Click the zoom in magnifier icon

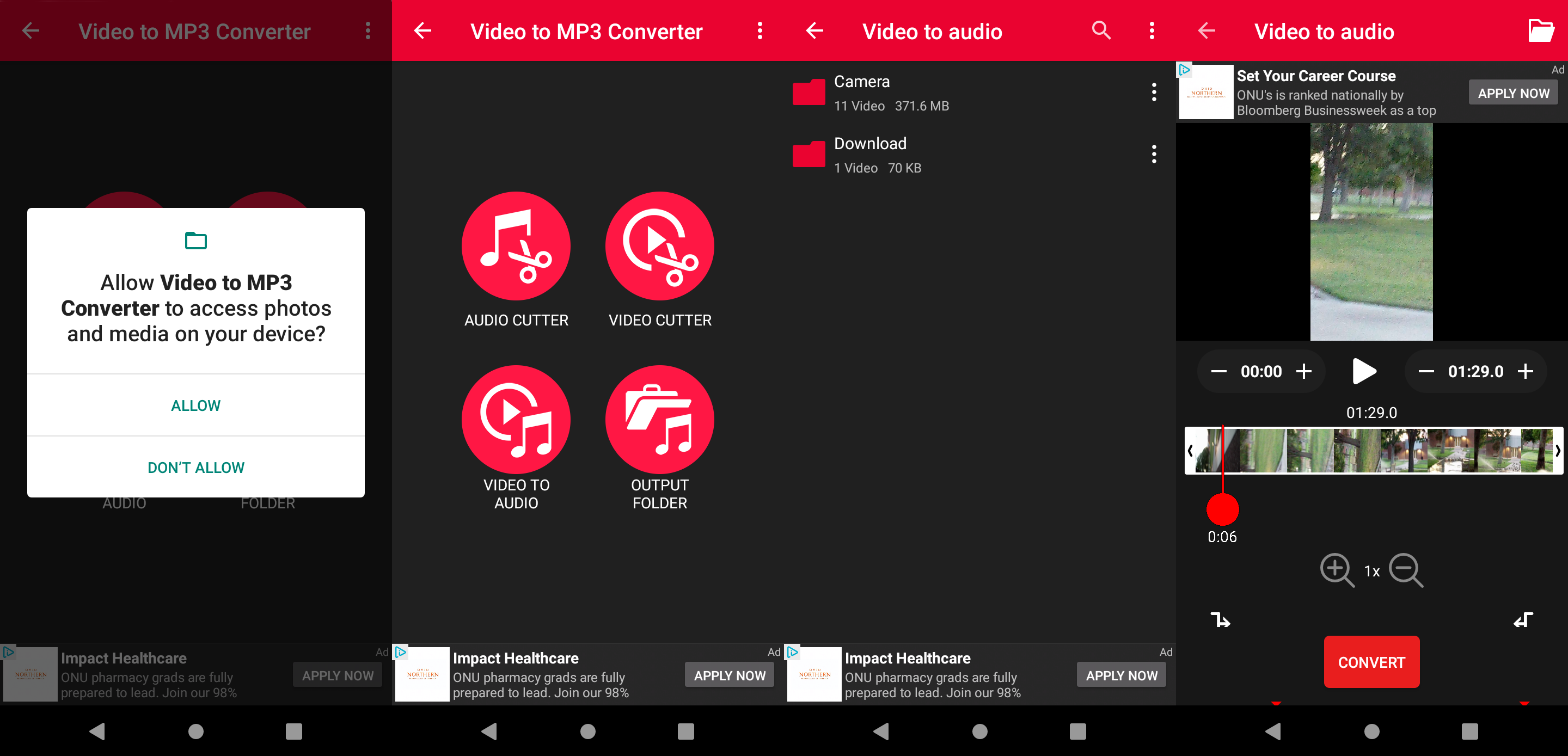[1337, 570]
